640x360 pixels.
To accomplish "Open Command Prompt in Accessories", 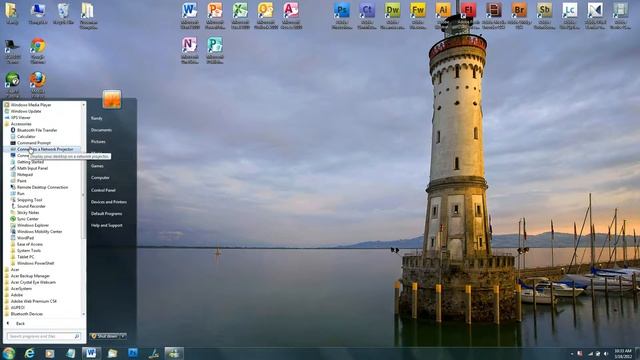I will [34, 143].
